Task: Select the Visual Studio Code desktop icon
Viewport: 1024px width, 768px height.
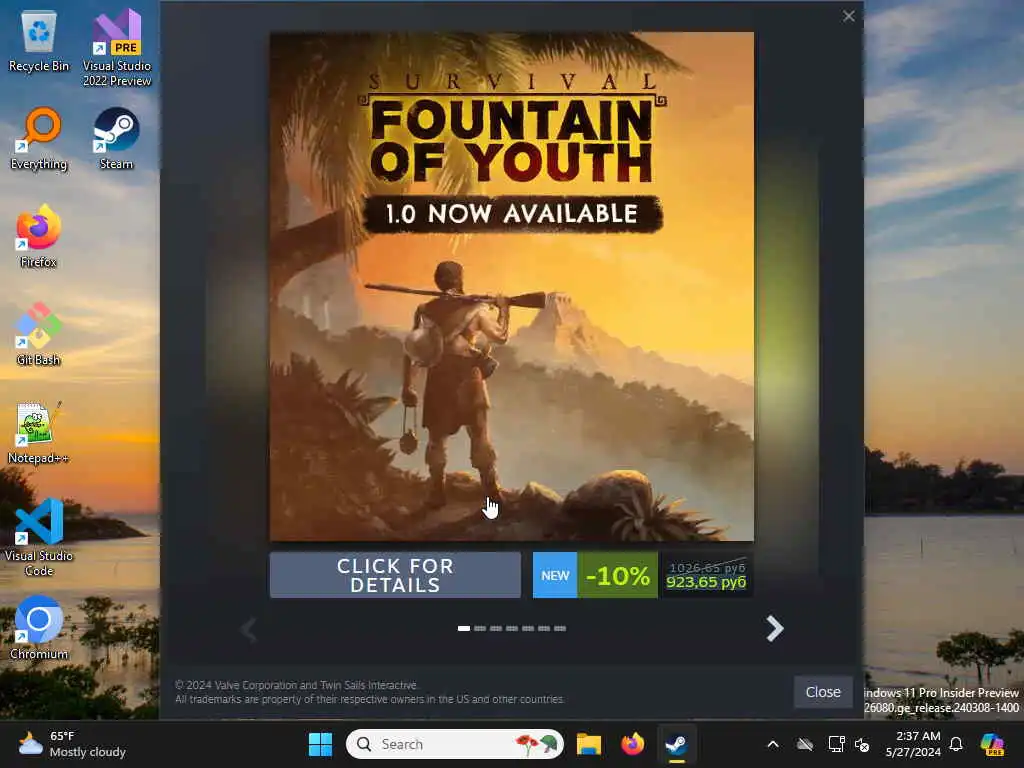Action: (x=39, y=537)
